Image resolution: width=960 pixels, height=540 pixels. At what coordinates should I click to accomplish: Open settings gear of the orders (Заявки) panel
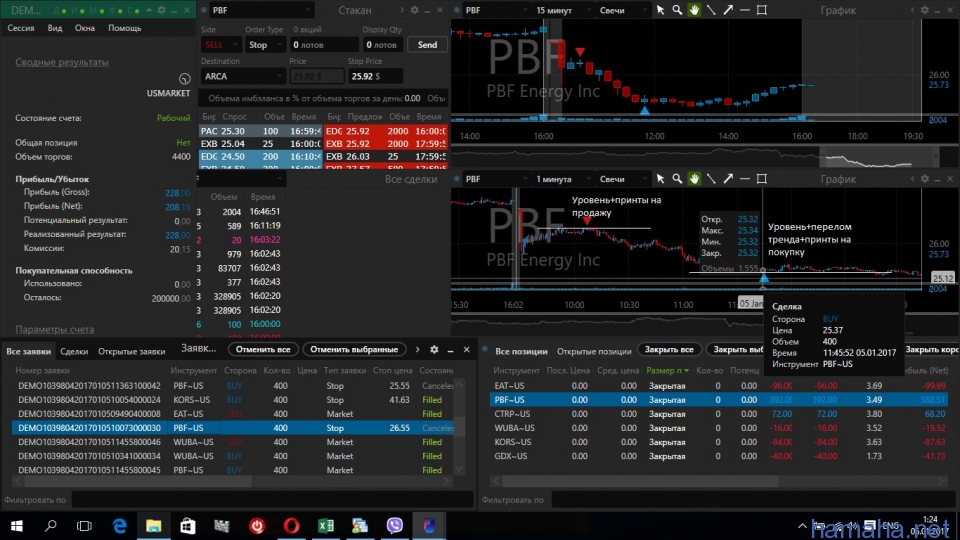434,350
